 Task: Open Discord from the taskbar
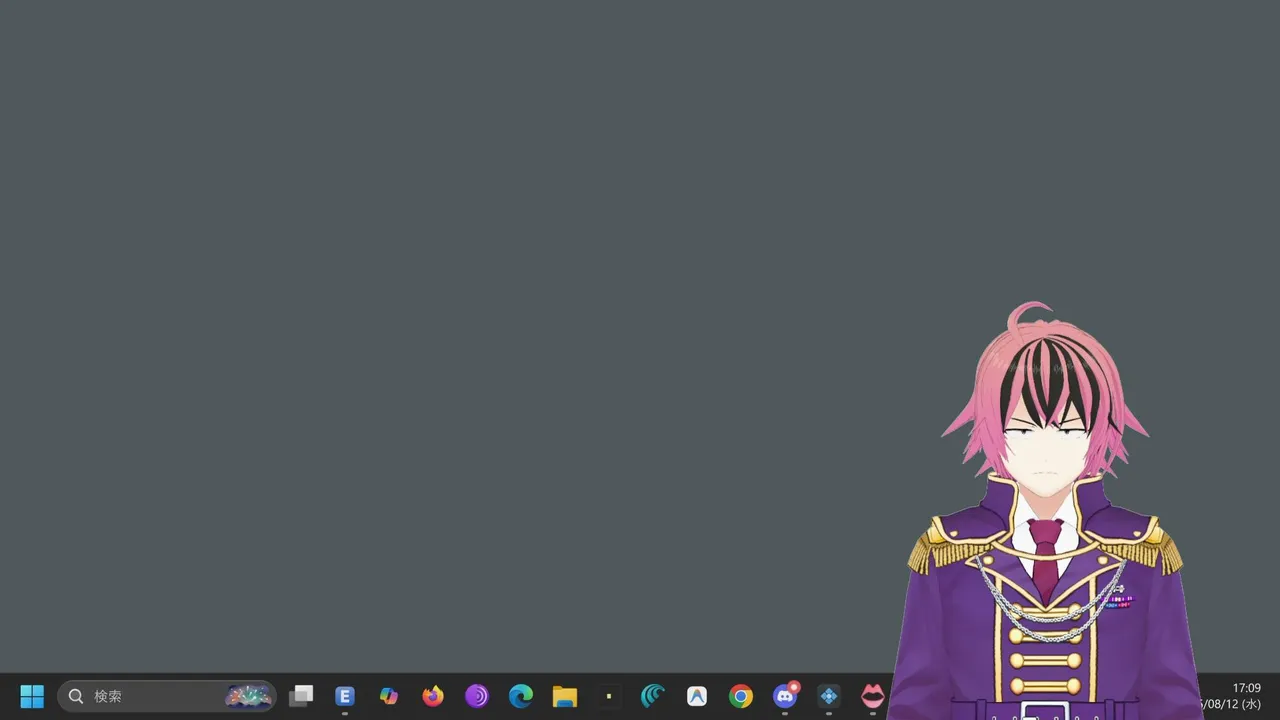click(785, 696)
